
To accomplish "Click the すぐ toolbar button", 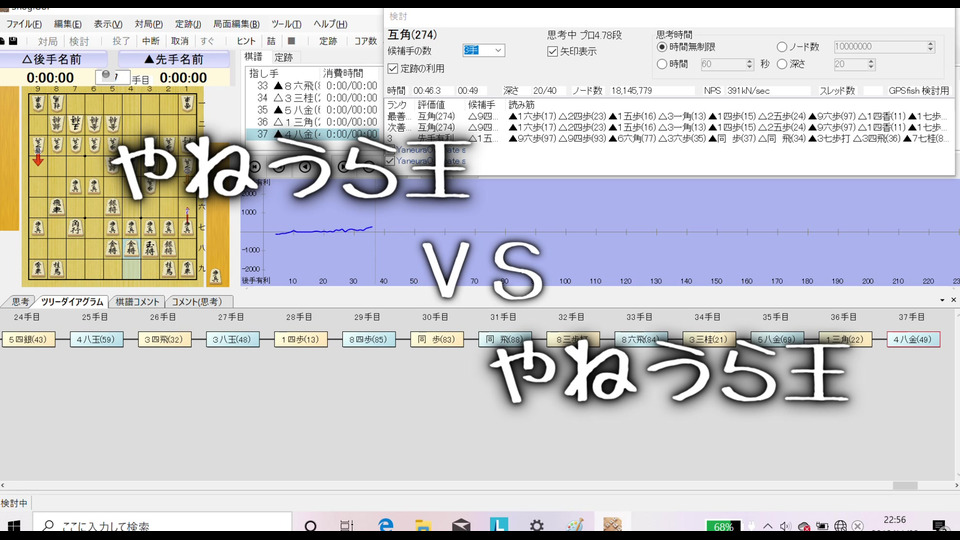I will (208, 41).
